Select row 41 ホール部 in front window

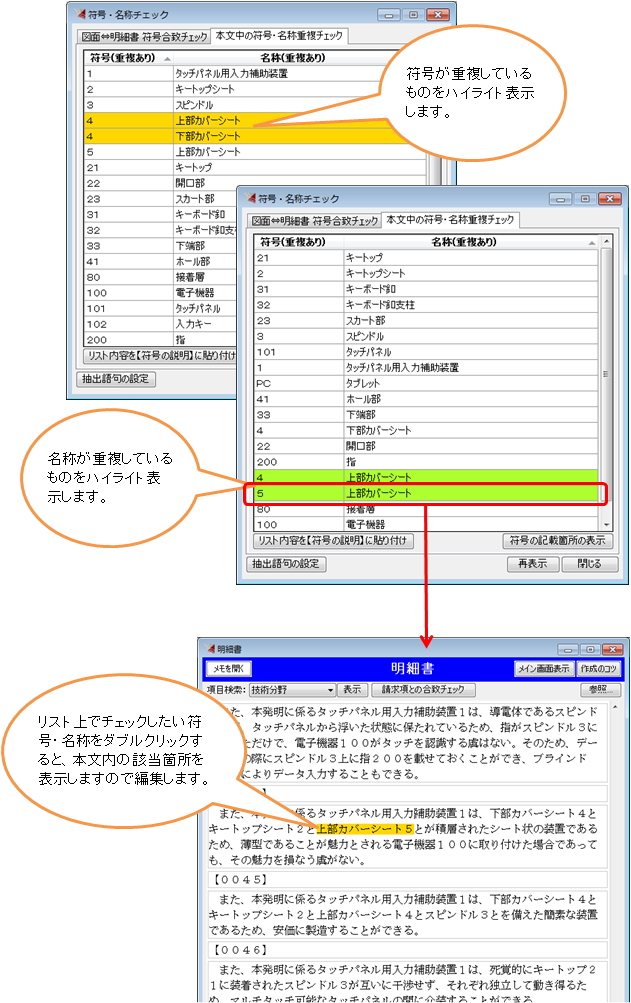coord(426,399)
